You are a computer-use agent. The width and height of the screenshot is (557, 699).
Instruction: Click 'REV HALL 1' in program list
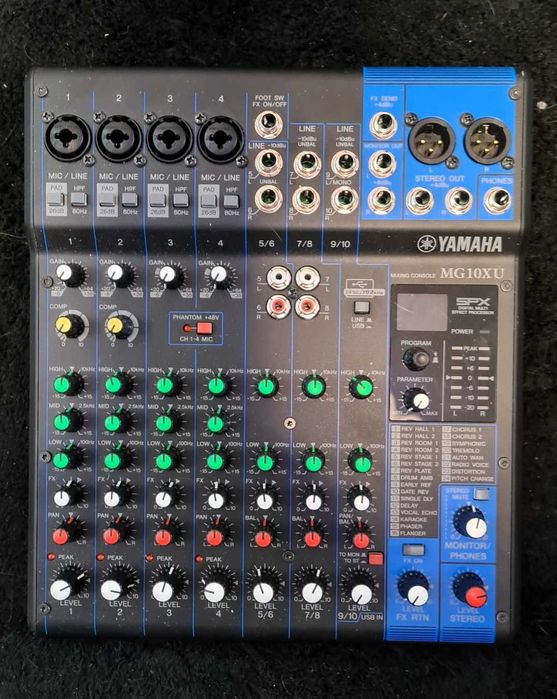point(417,429)
